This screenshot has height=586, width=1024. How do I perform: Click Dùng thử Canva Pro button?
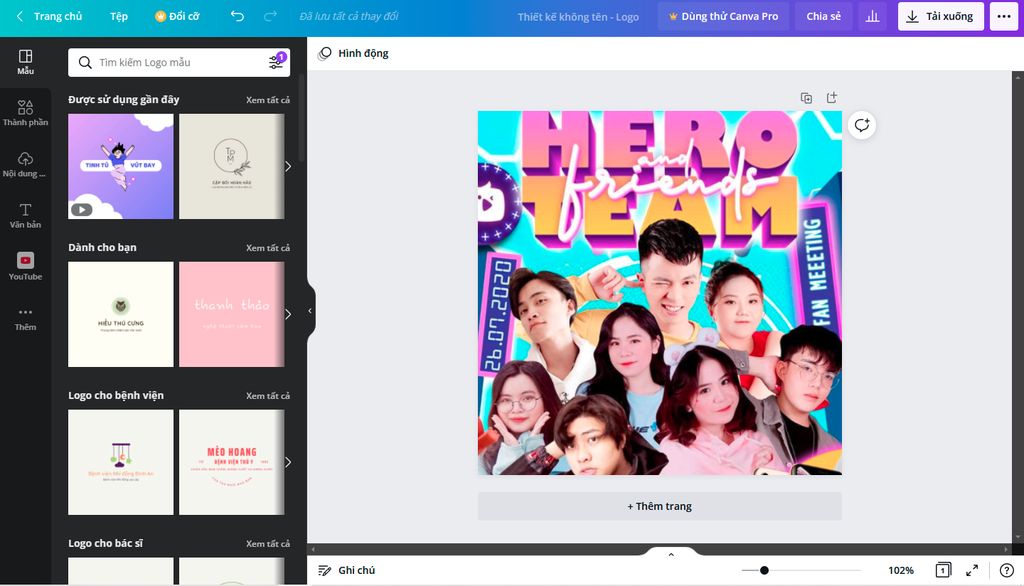click(723, 16)
